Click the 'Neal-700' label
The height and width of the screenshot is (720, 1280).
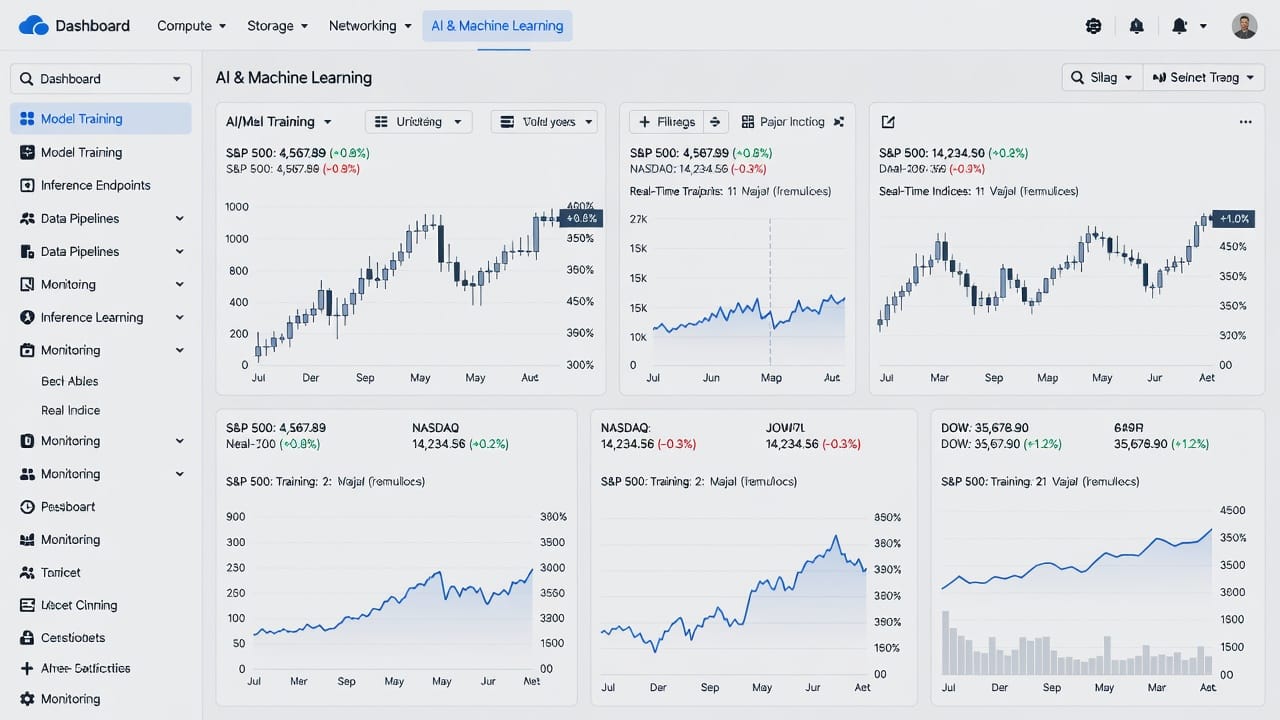click(x=251, y=444)
